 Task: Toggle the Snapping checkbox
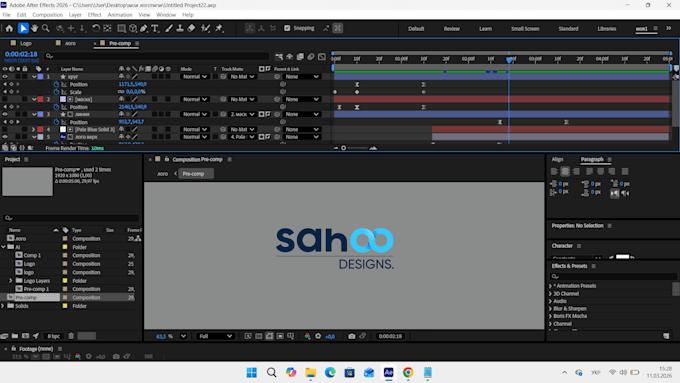pyautogui.click(x=287, y=28)
